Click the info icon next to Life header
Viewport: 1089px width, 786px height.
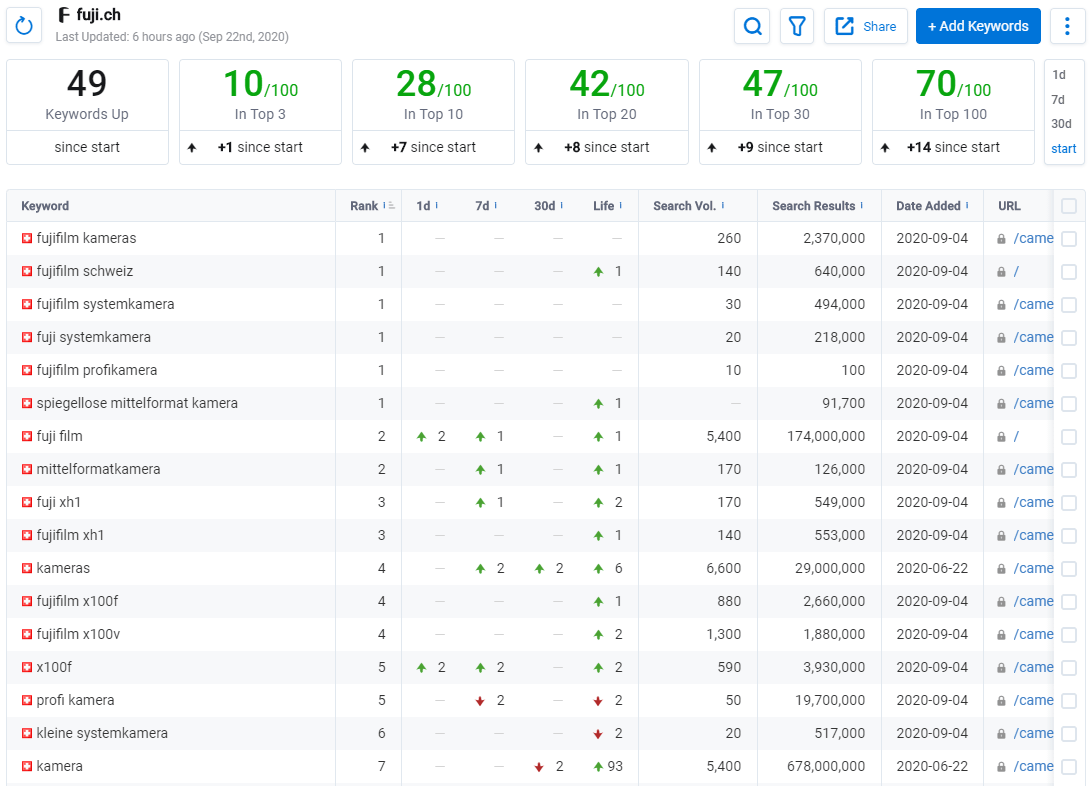tap(620, 206)
